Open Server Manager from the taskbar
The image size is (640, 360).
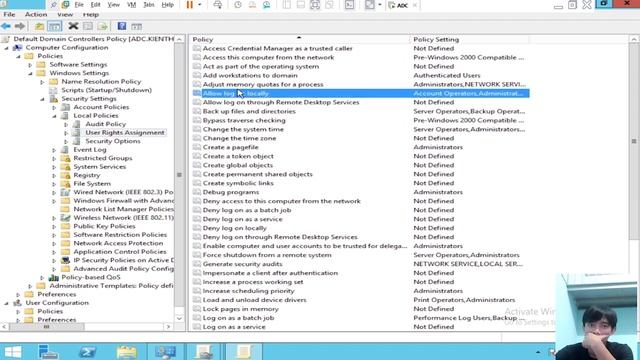click(48, 352)
